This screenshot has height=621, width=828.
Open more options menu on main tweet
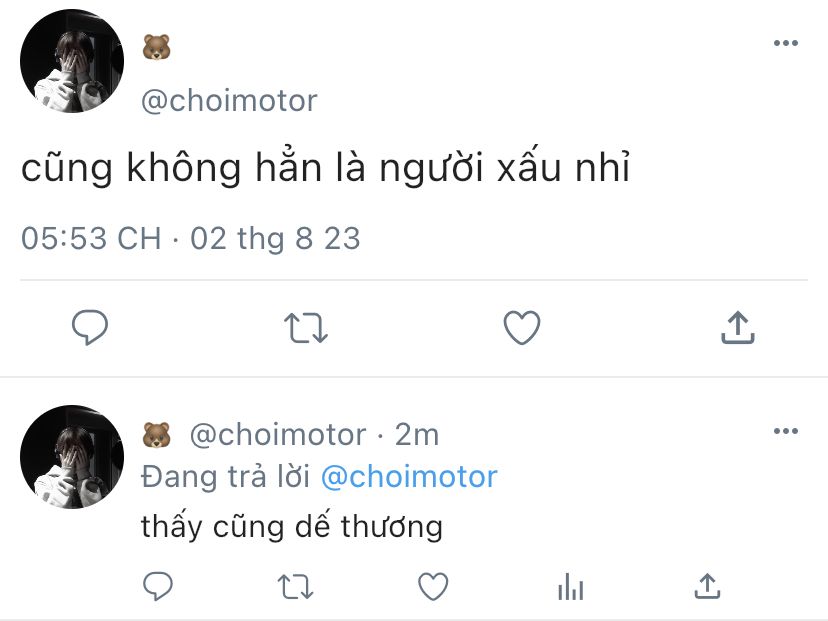click(786, 43)
